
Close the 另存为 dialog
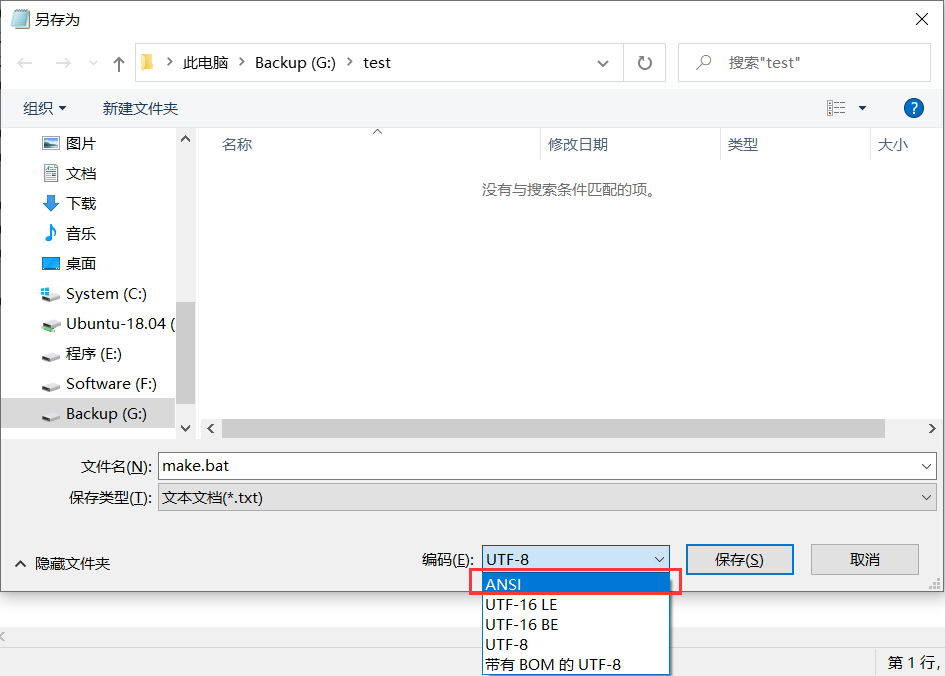click(921, 19)
